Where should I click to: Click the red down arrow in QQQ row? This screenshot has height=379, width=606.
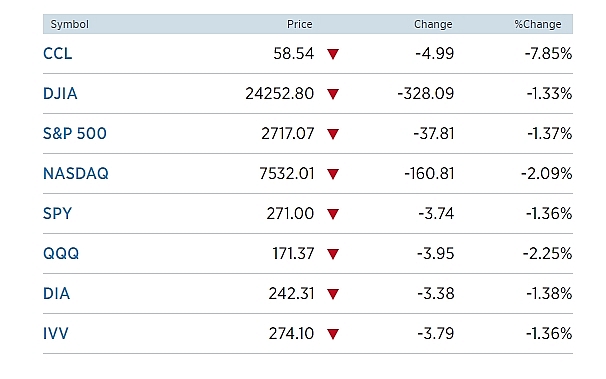click(333, 254)
